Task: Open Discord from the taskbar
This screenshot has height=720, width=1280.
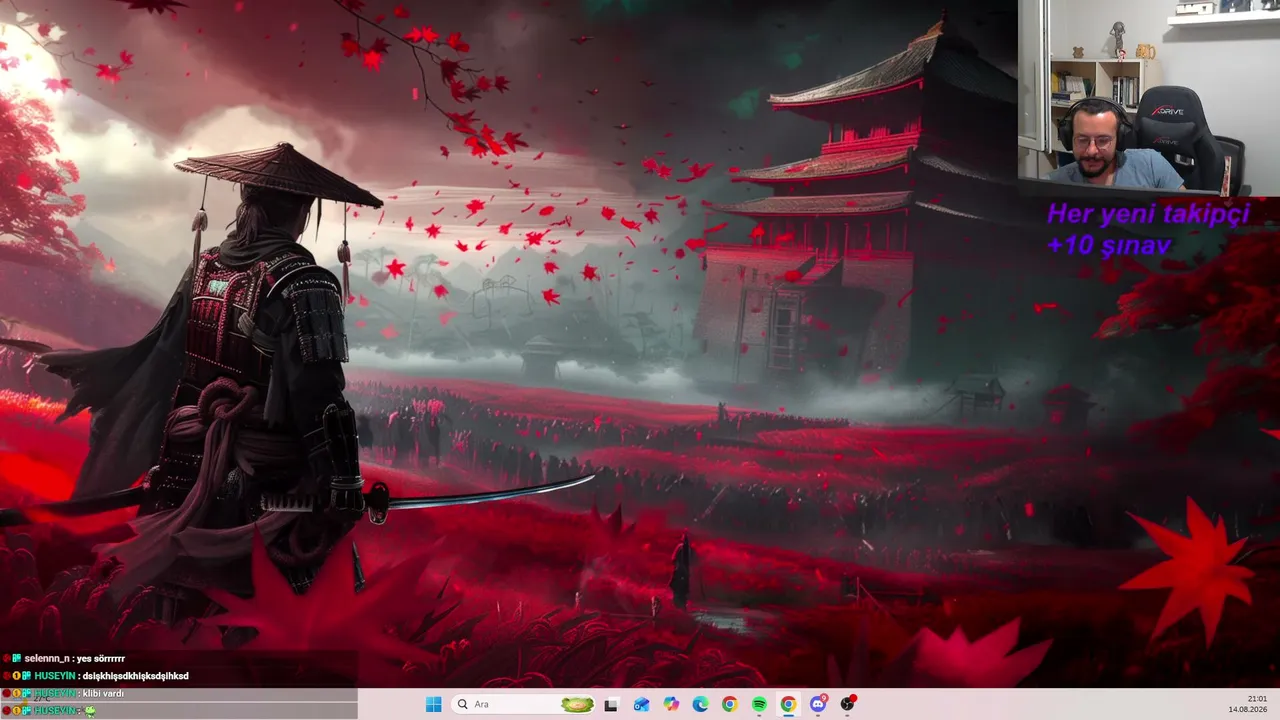Action: (818, 704)
